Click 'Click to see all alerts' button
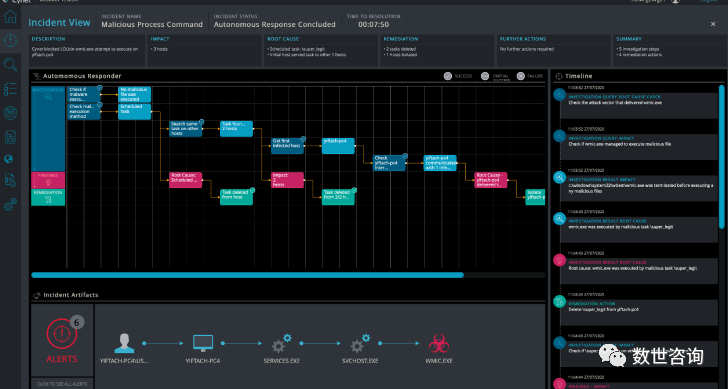The width and height of the screenshot is (728, 389). click(x=62, y=384)
